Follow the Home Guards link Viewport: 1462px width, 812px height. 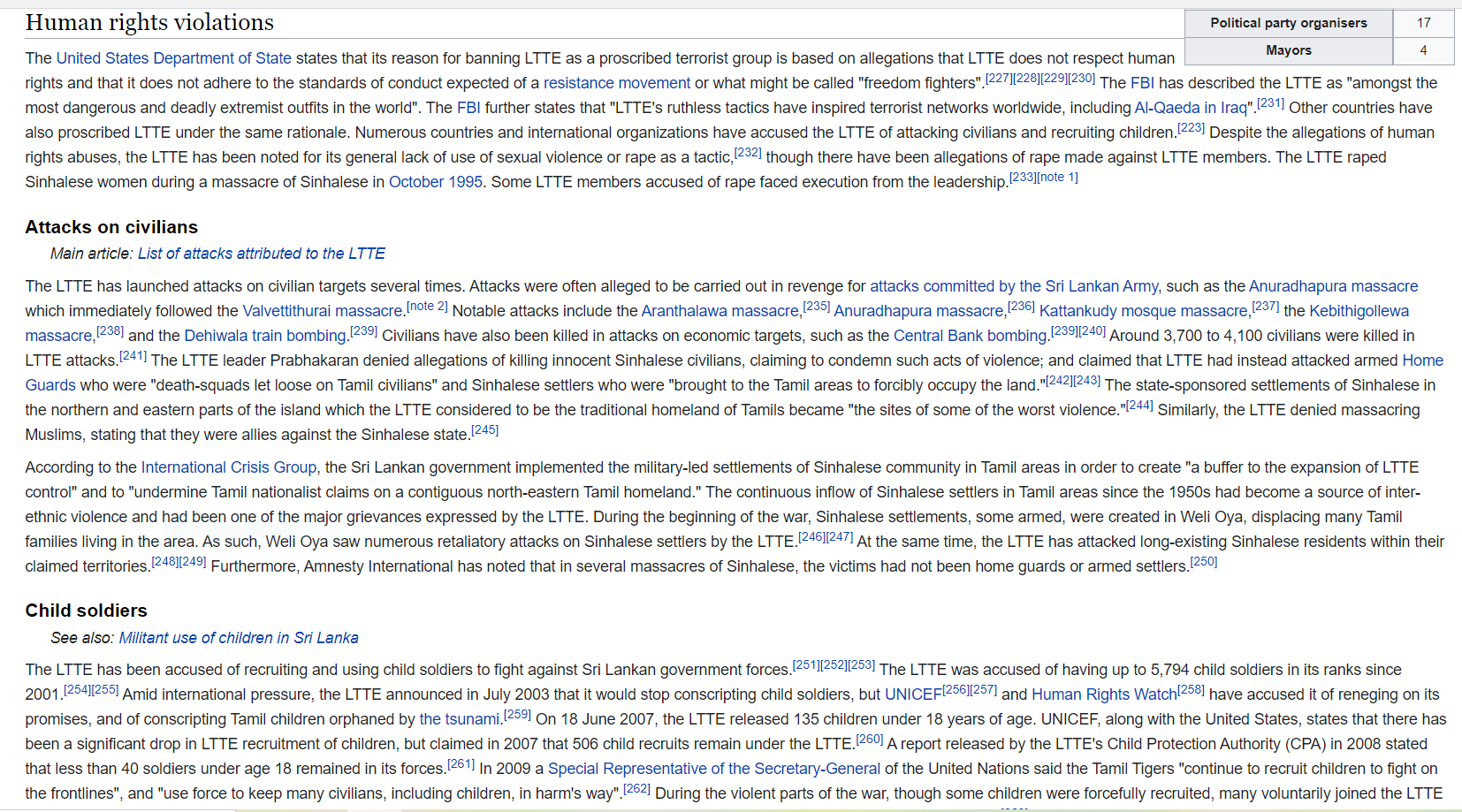tap(1422, 360)
